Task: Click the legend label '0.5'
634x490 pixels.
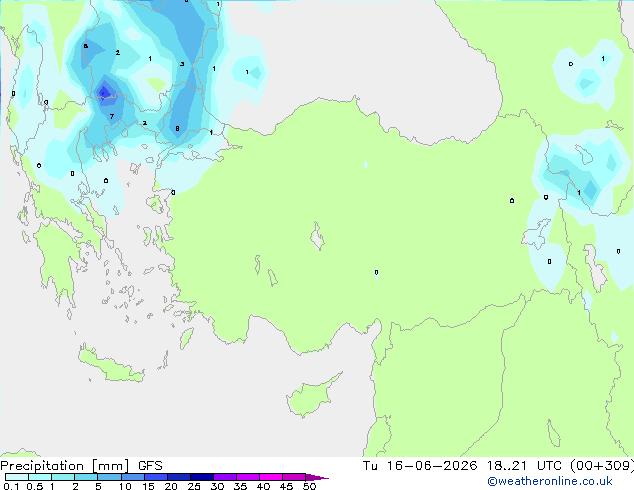Action: (x=34, y=486)
